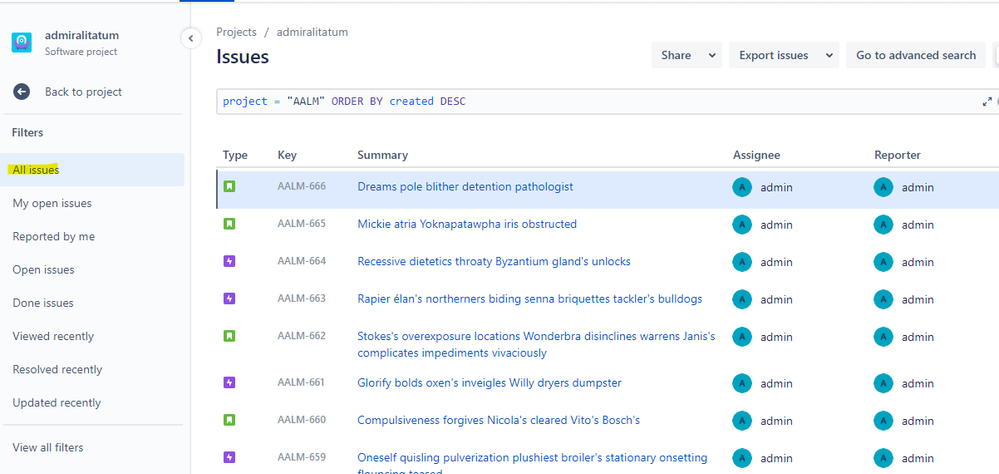Open issue Rapier élan's northerners biding senna
This screenshot has width=999, height=474.
(x=529, y=298)
